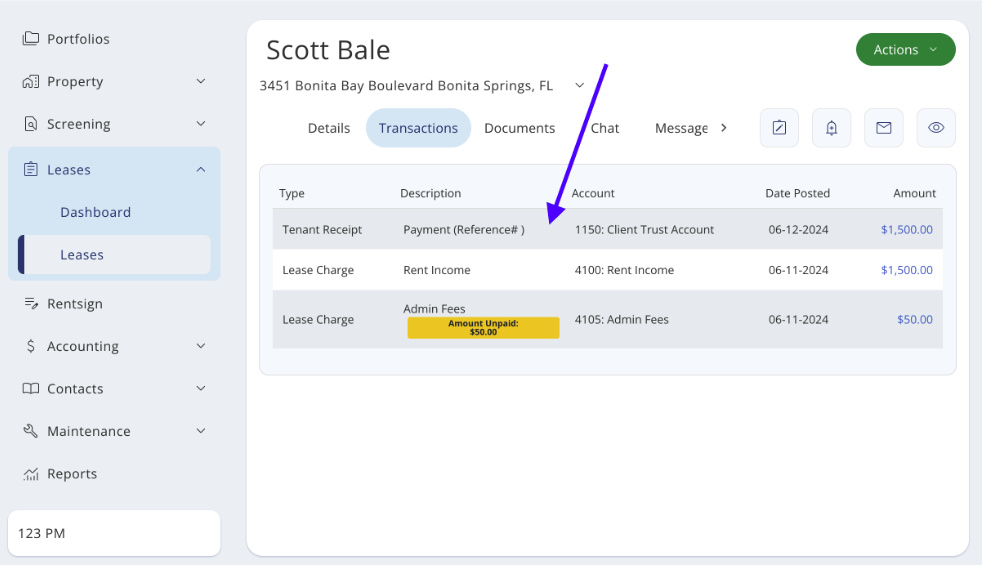The width and height of the screenshot is (985, 565).
Task: Toggle the eye visibility icon button
Action: [936, 128]
